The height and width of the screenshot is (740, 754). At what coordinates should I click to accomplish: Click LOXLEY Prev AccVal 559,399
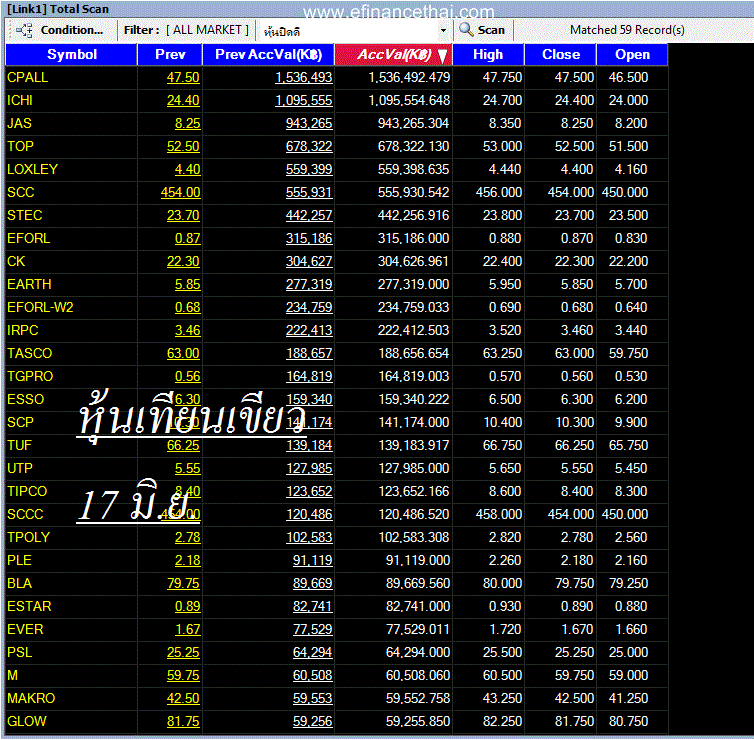pyautogui.click(x=309, y=170)
